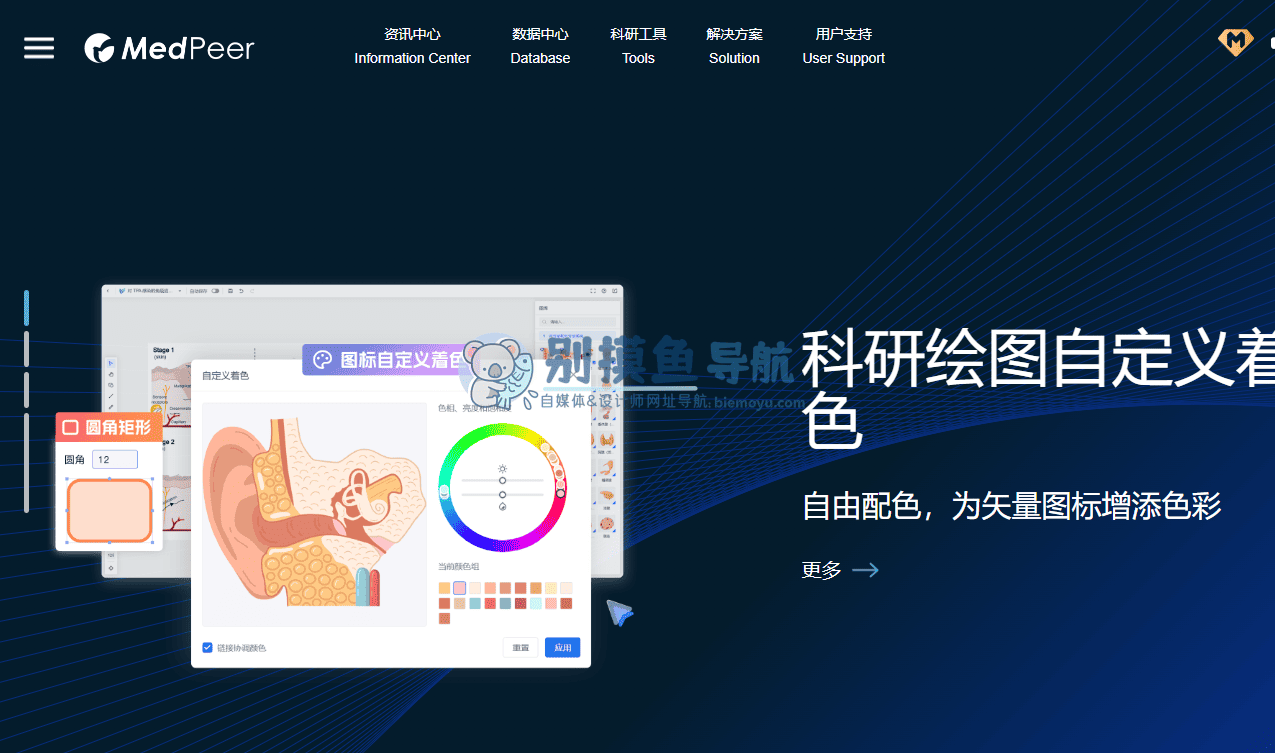Click the arrow icon next to 更多
The height and width of the screenshot is (753, 1275).
[x=865, y=570]
